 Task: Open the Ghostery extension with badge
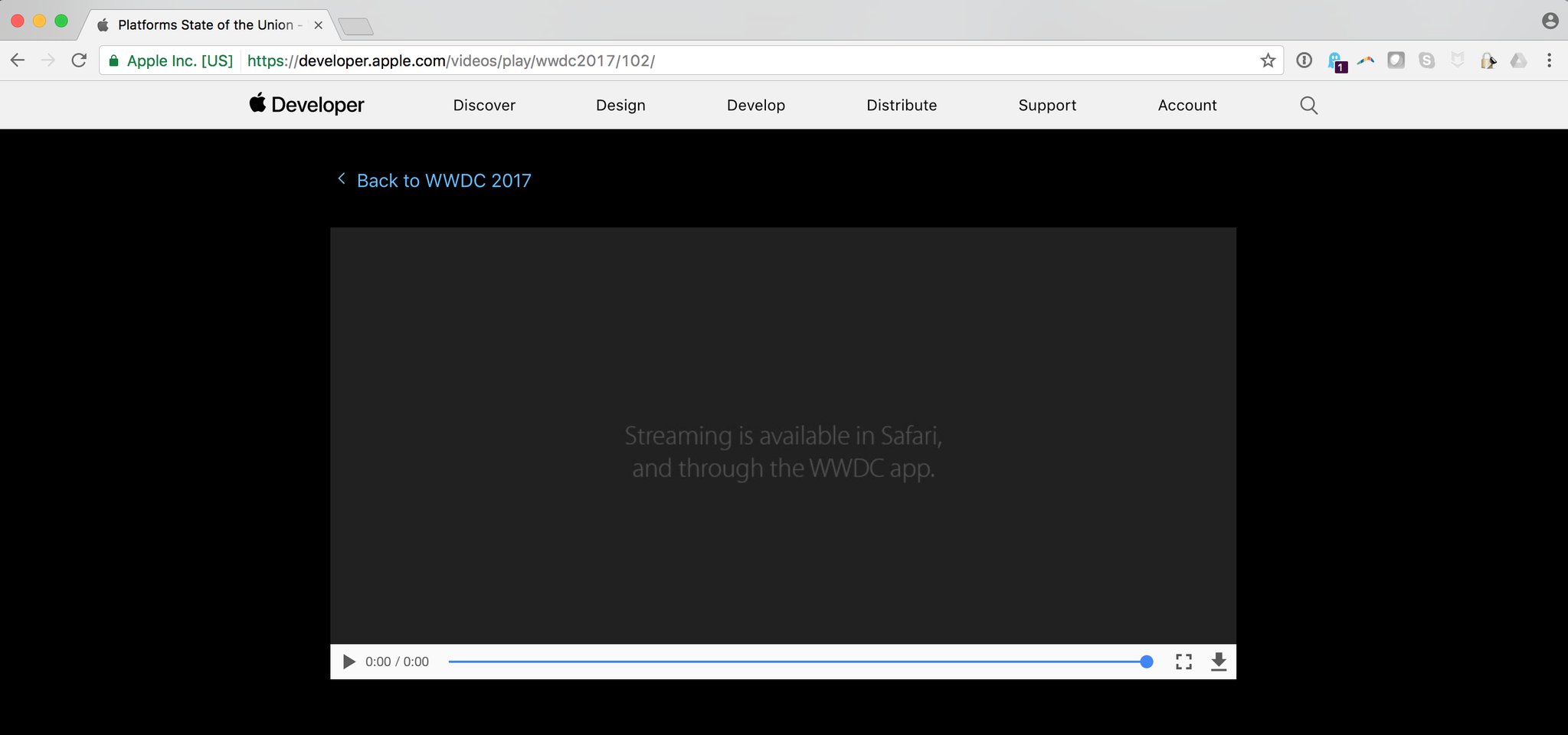coord(1335,61)
